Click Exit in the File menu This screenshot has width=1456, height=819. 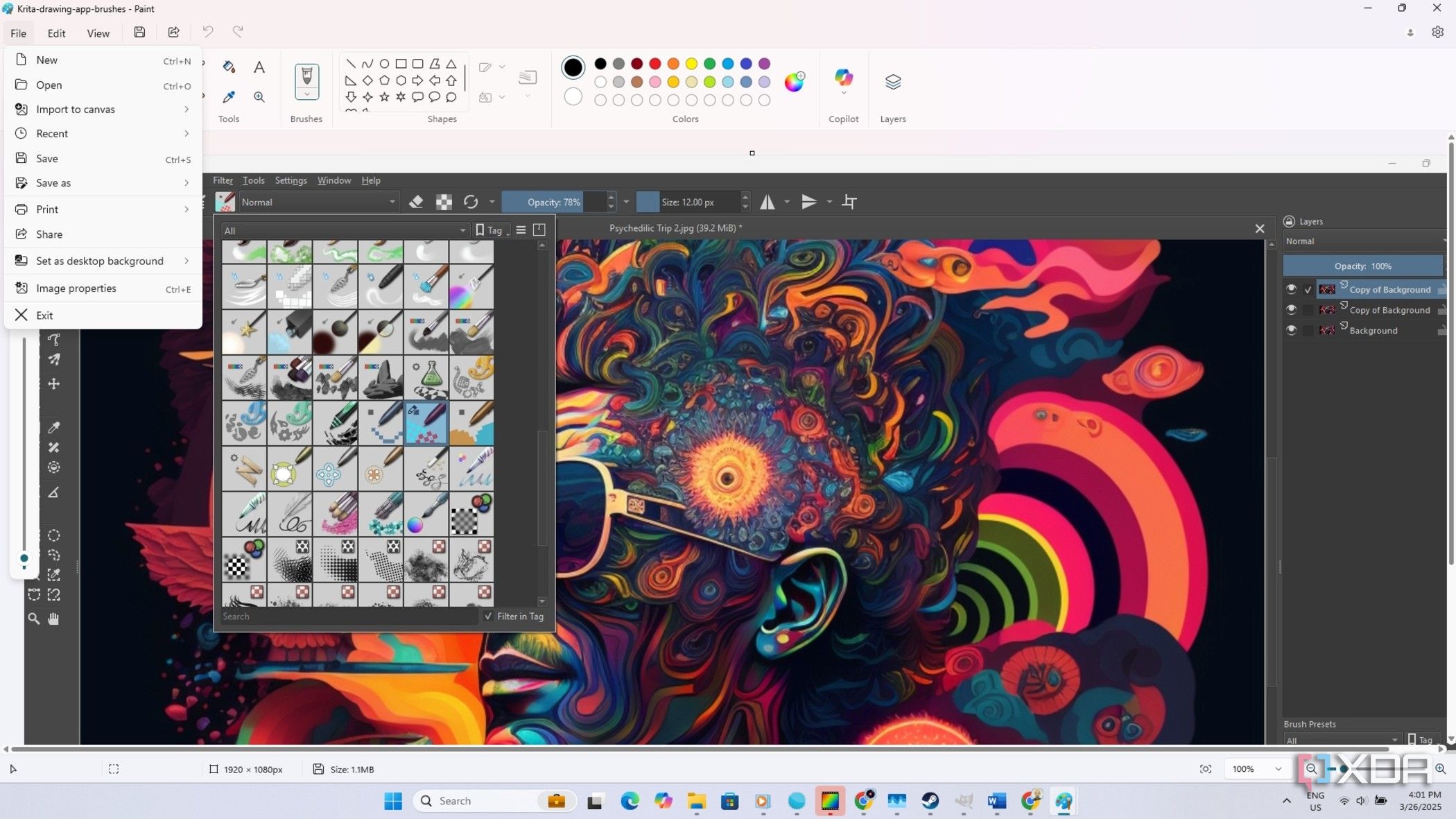pos(103,315)
